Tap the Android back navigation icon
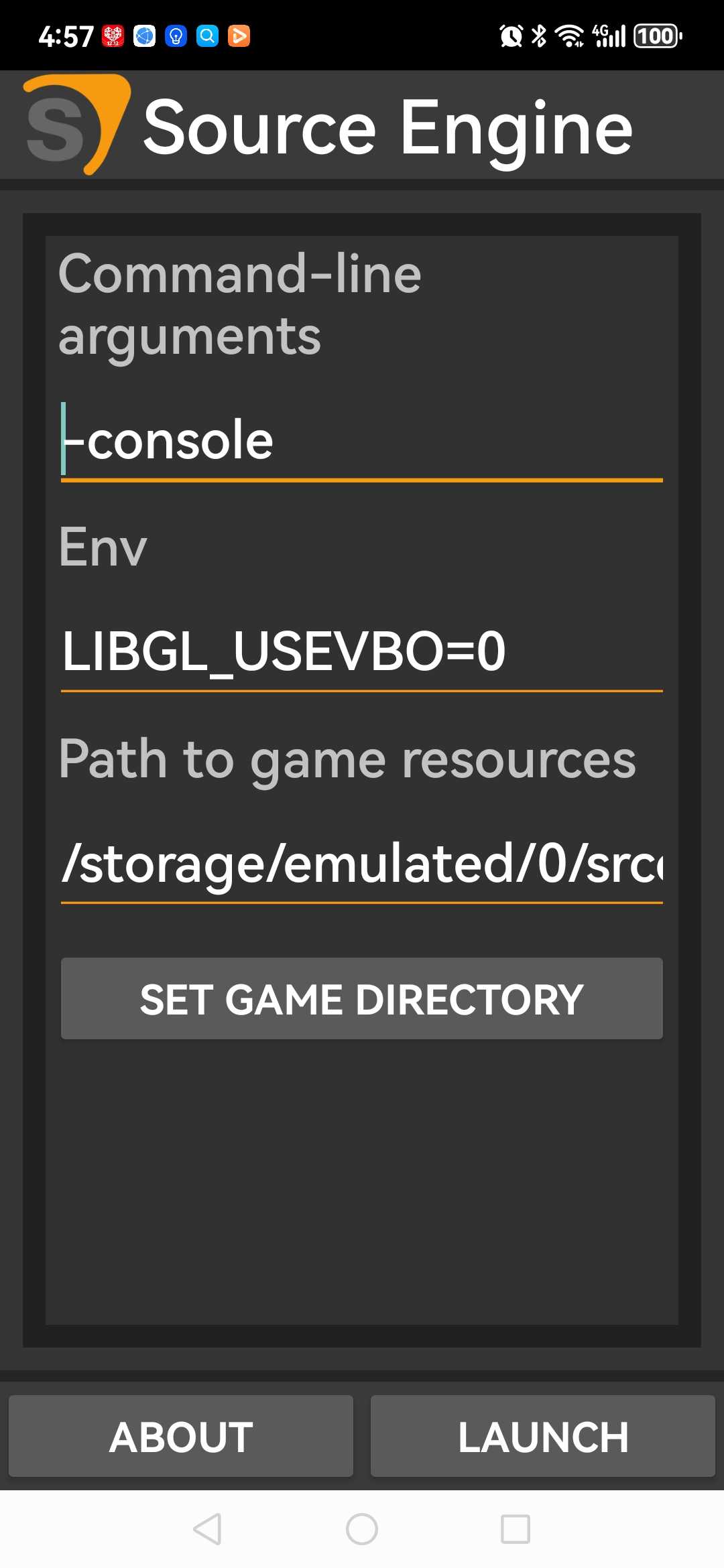 (207, 1529)
